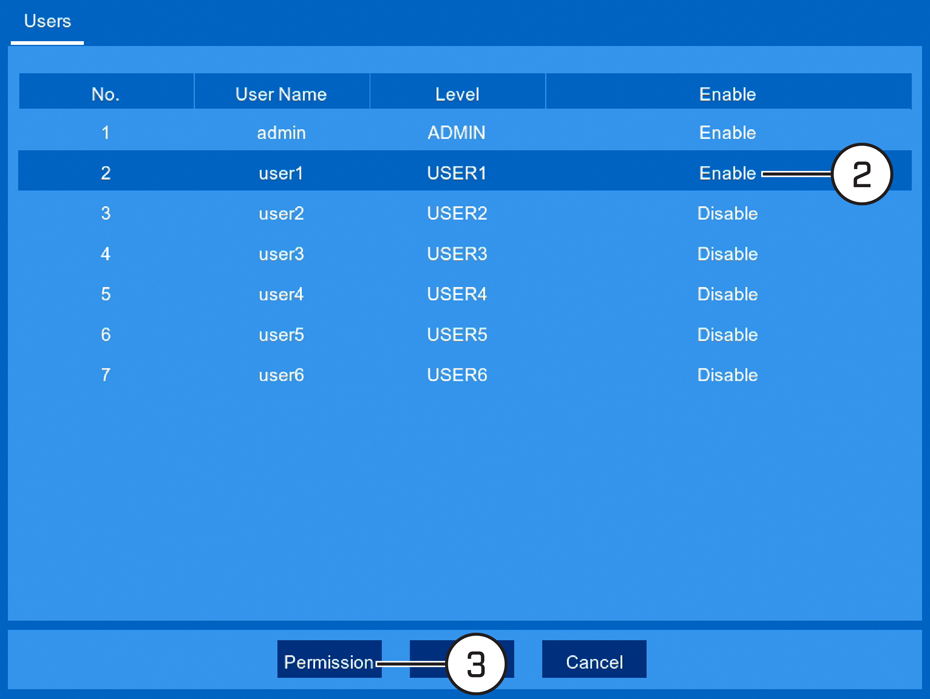Click the Permission button
The height and width of the screenshot is (699, 930).
pos(329,659)
